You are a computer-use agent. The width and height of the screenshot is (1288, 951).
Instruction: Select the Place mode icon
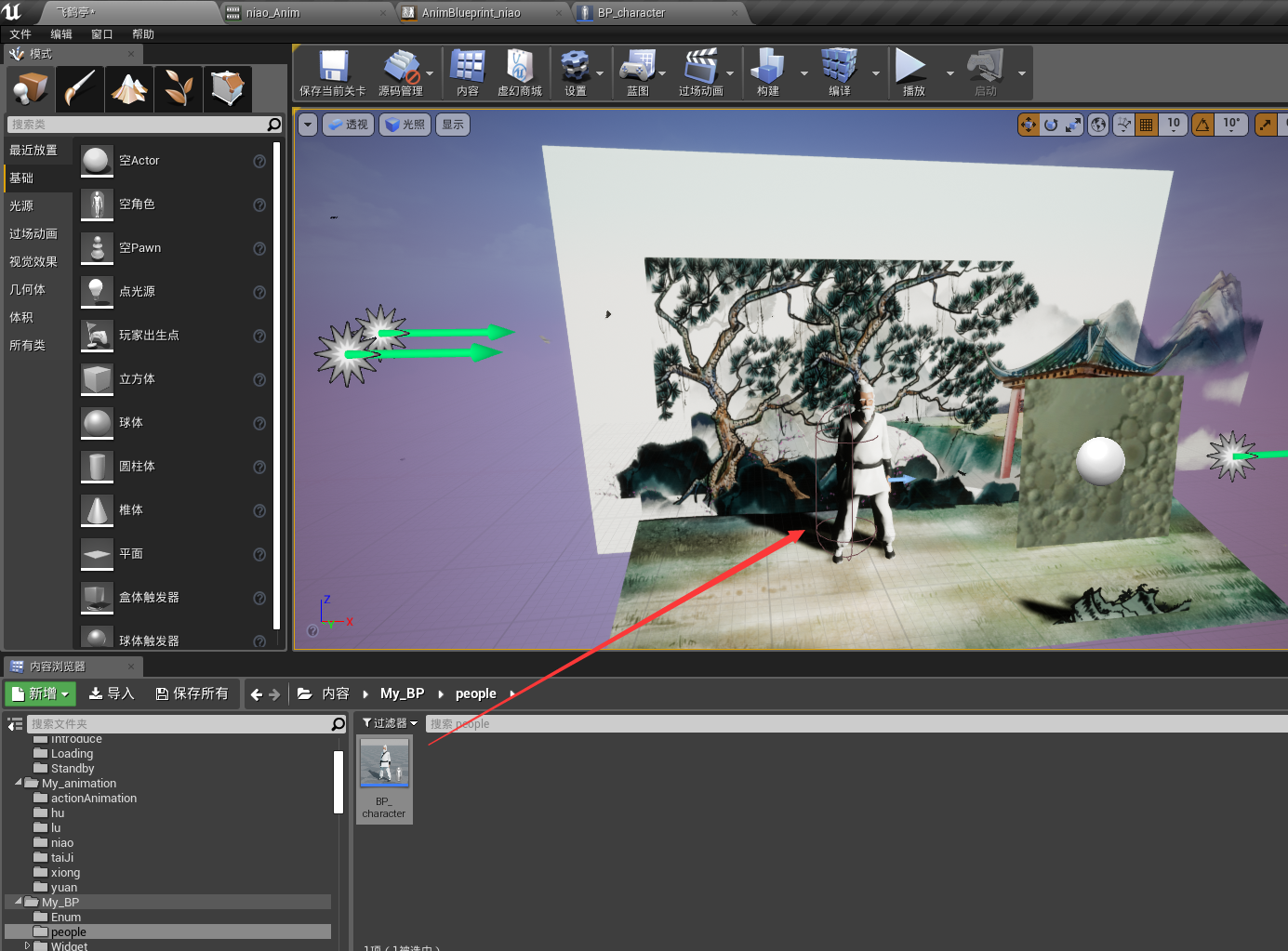coord(30,88)
